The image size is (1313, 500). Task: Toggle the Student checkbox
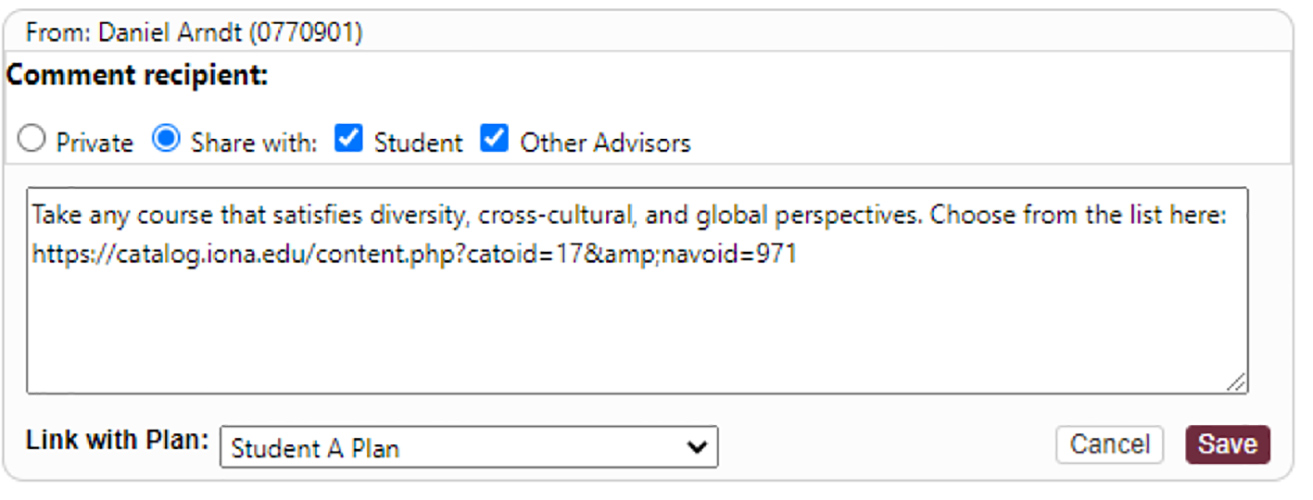click(x=348, y=141)
